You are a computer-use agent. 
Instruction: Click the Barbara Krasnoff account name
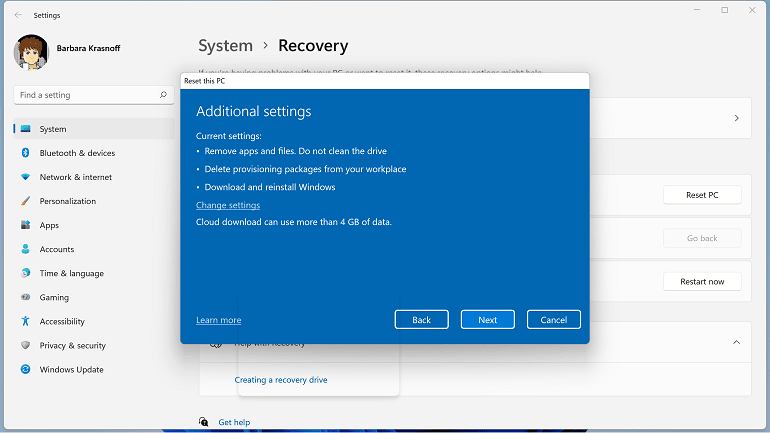(x=88, y=48)
